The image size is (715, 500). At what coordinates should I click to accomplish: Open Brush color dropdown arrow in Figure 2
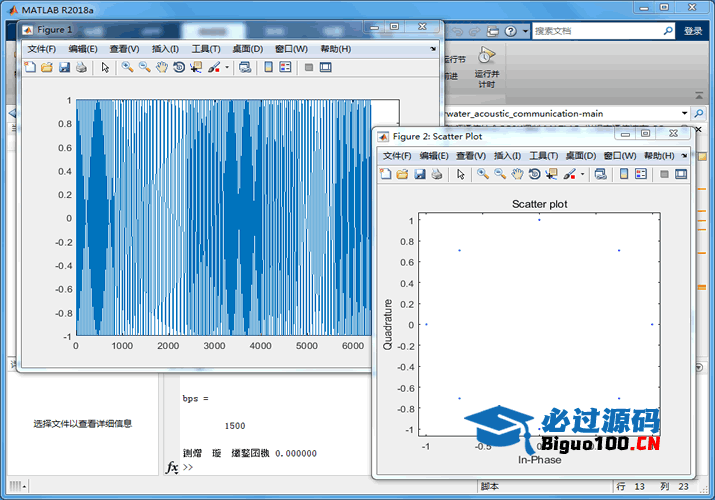(x=582, y=174)
